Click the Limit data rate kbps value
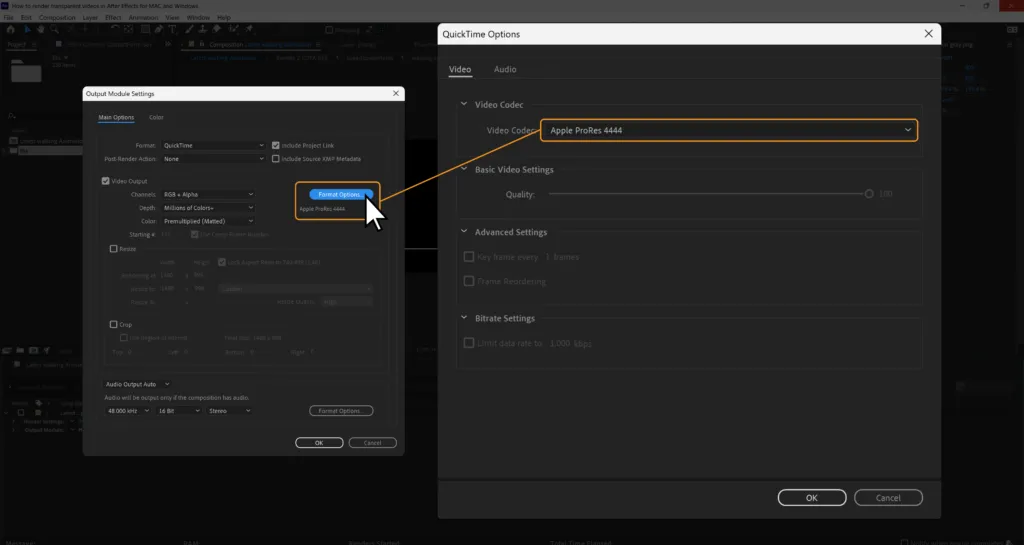Image resolution: width=1024 pixels, height=545 pixels. (x=560, y=343)
